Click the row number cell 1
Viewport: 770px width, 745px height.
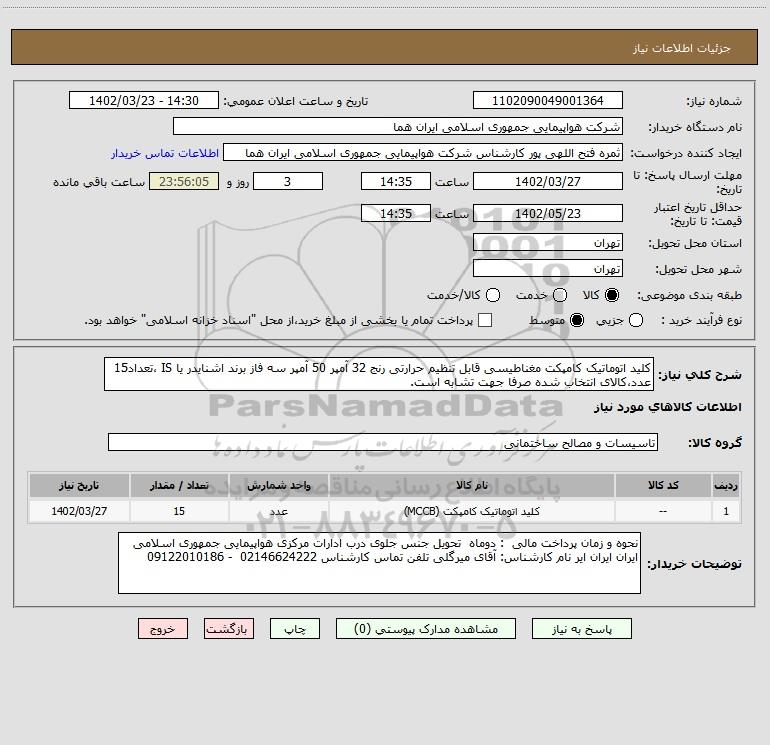coord(726,511)
